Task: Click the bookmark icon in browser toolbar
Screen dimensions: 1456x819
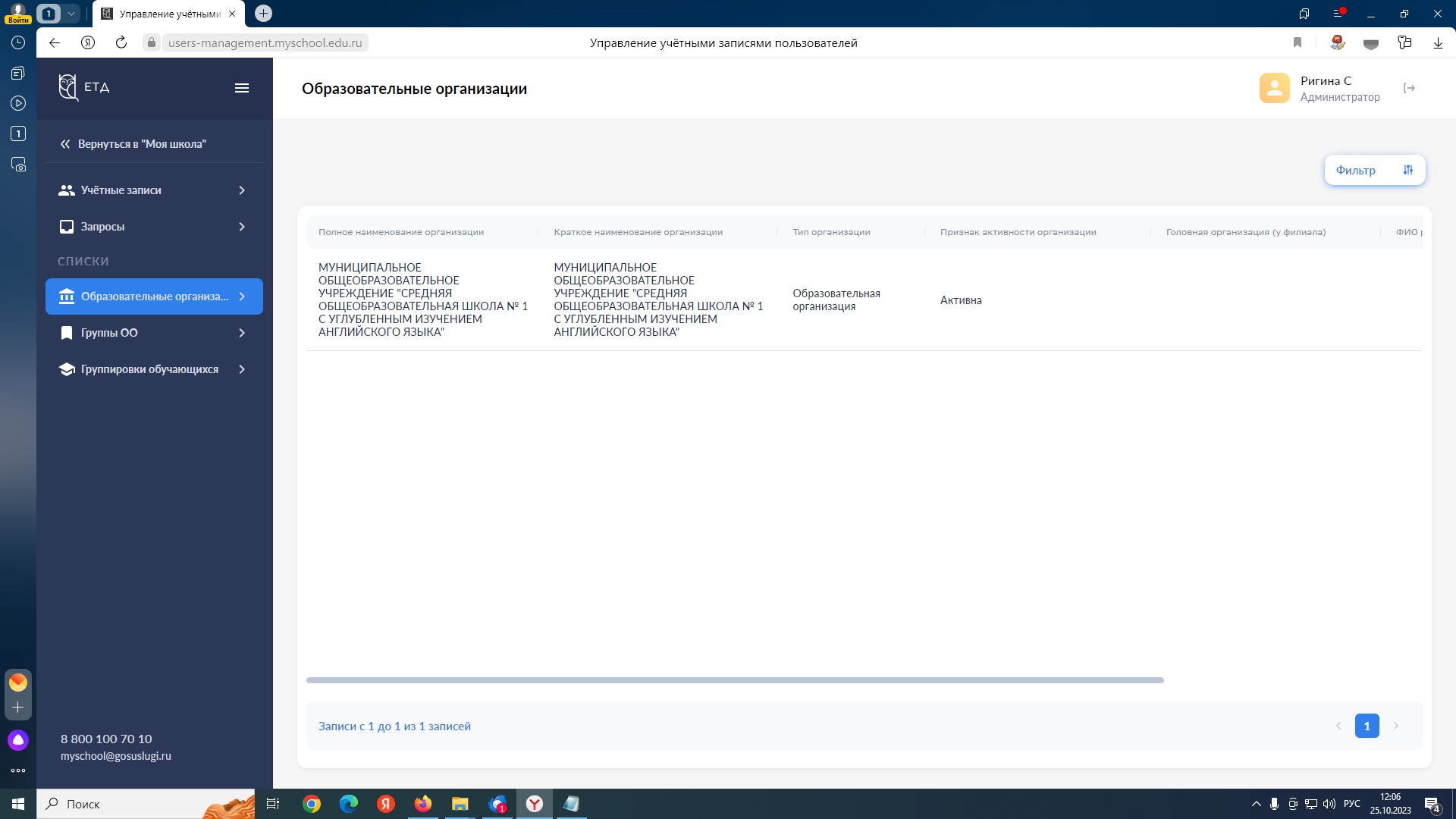Action: coord(1298,42)
